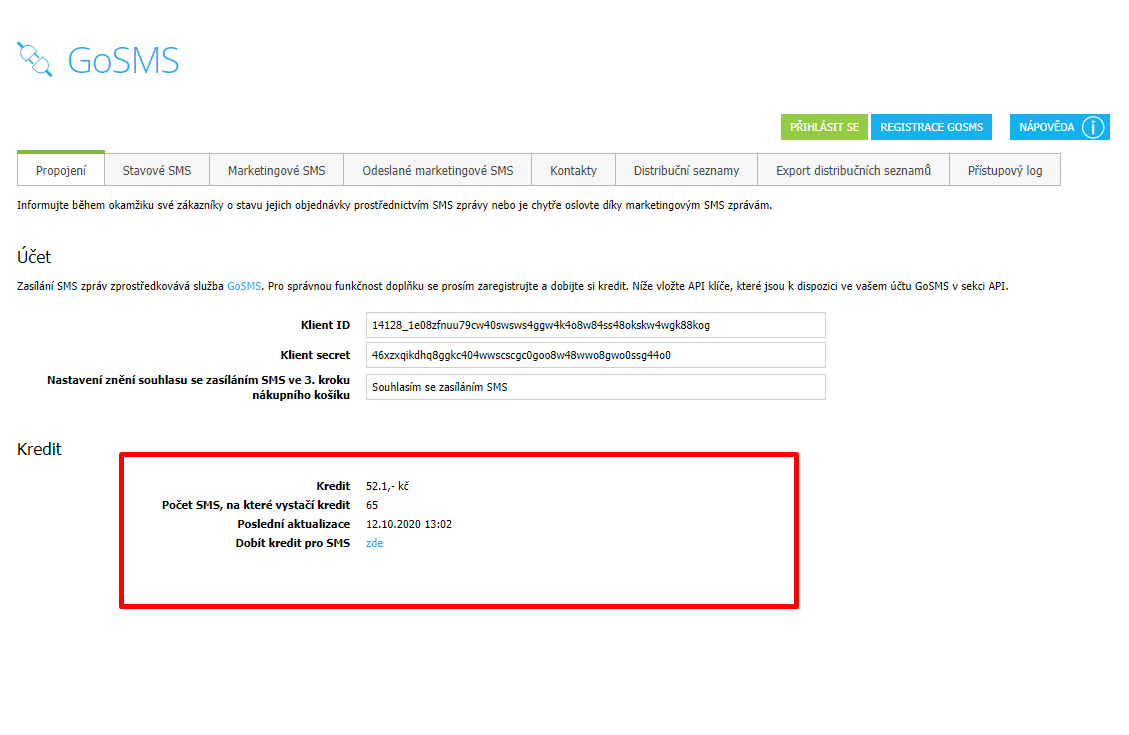Click the 'Nastavení znění souhlasu' label
Screen dimensions: 1129x735
tap(199, 387)
